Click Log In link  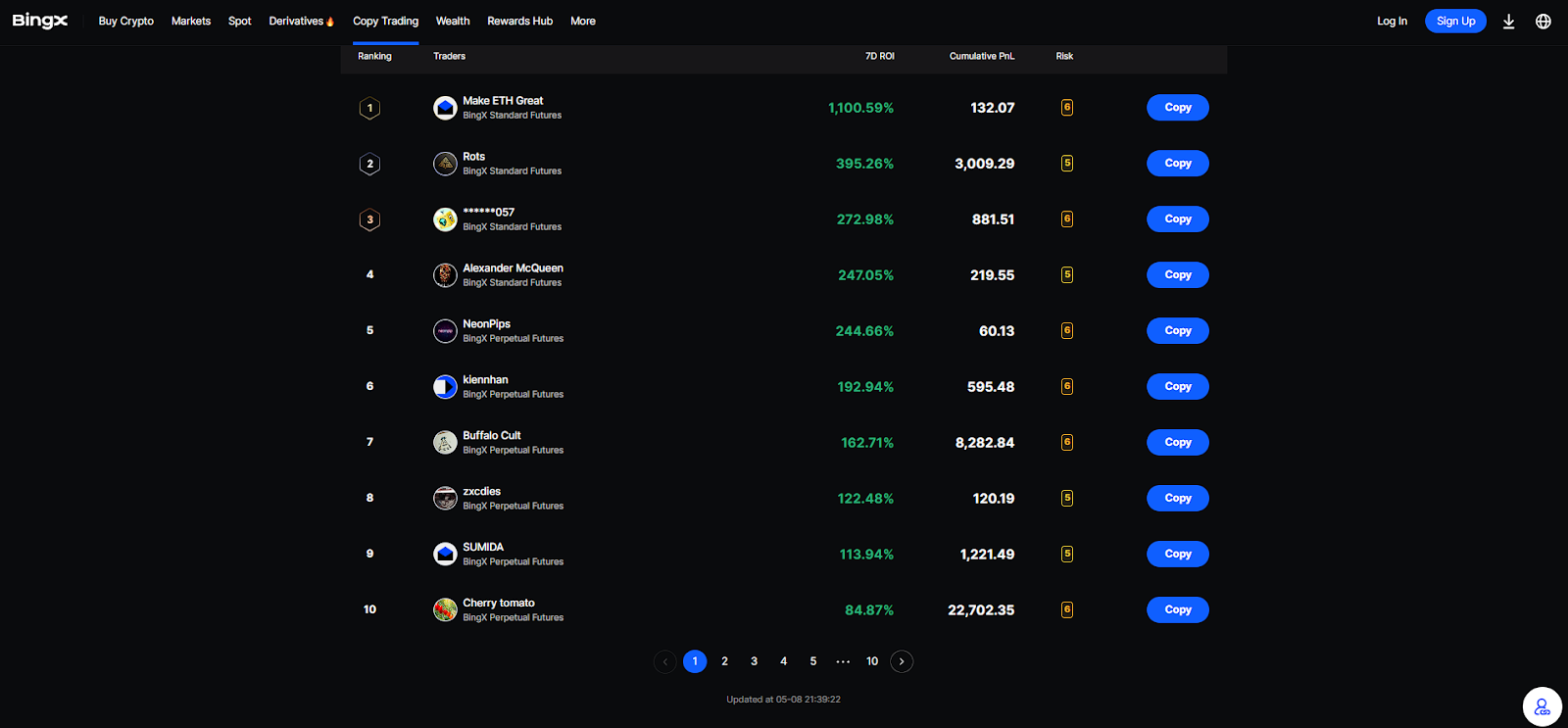tap(1392, 22)
